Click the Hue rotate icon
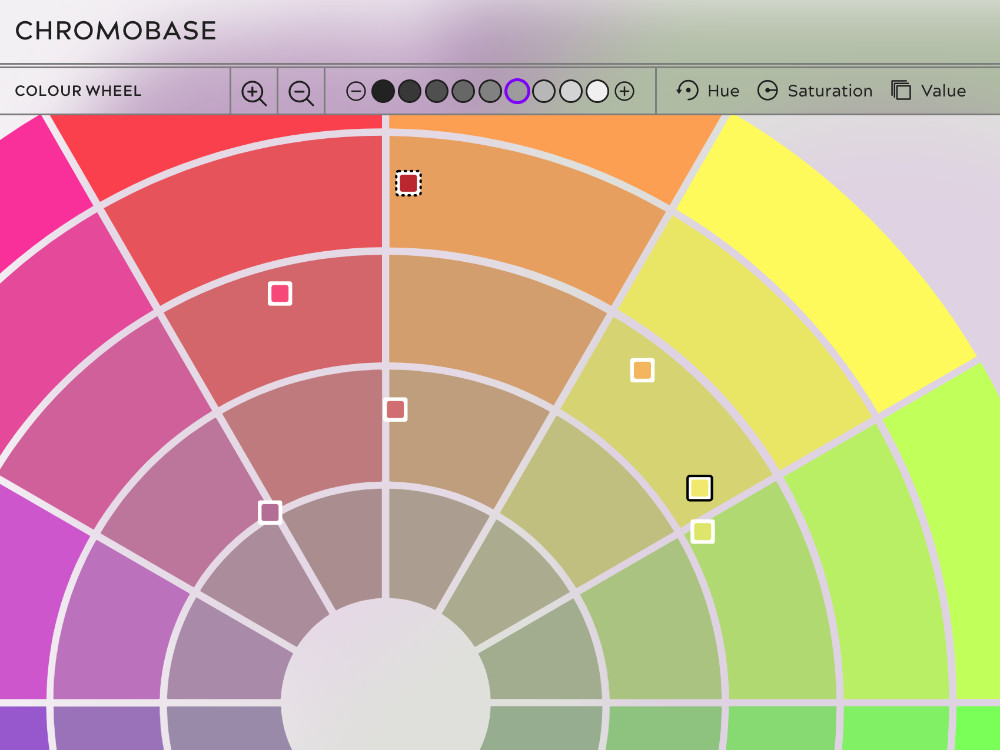The width and height of the screenshot is (1000, 750). 688,91
